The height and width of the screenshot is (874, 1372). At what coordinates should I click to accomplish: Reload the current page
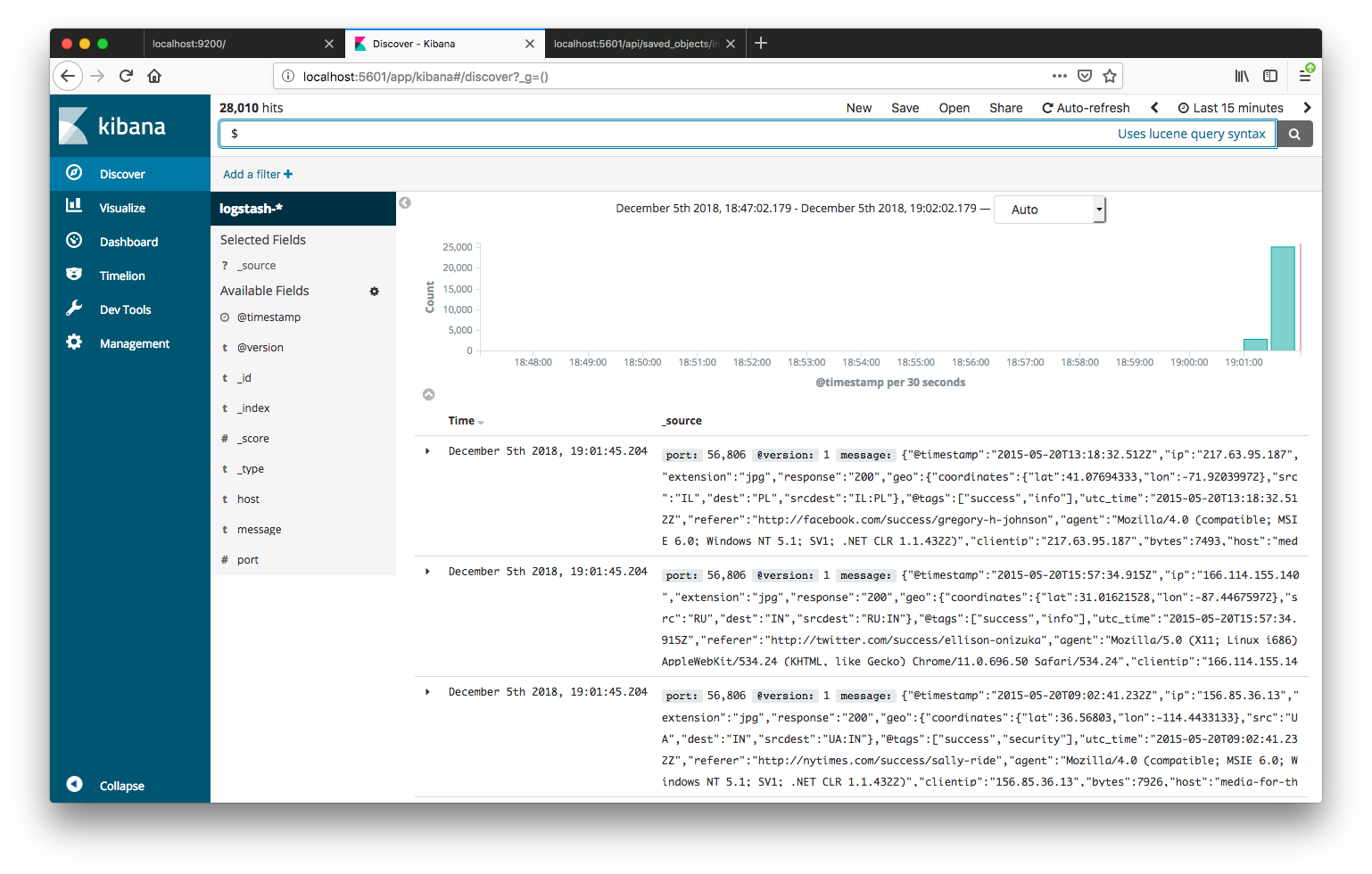pyautogui.click(x=126, y=76)
